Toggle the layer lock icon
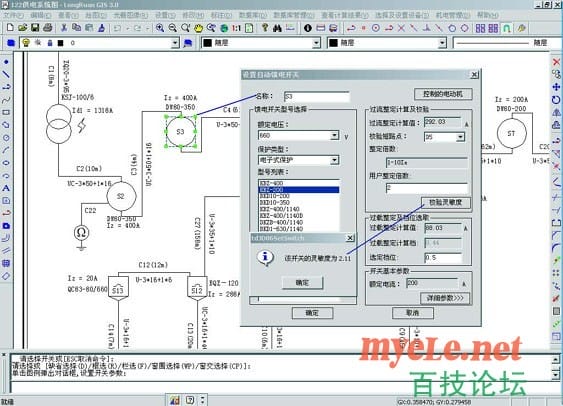This screenshot has height=406, width=563. (x=50, y=43)
